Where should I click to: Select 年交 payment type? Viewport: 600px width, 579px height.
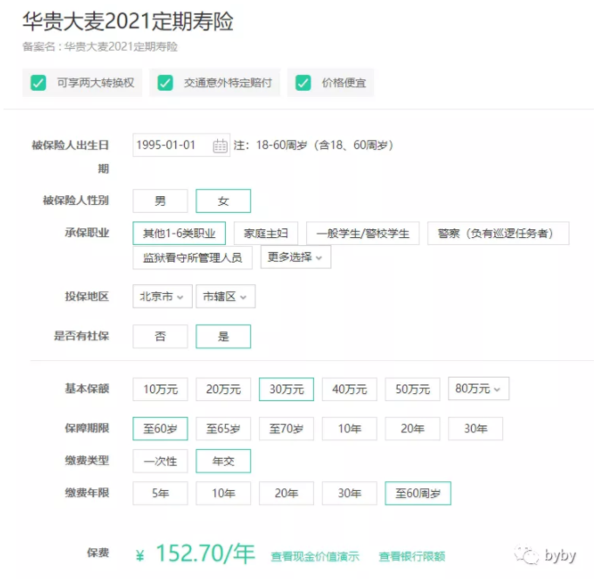(x=223, y=461)
